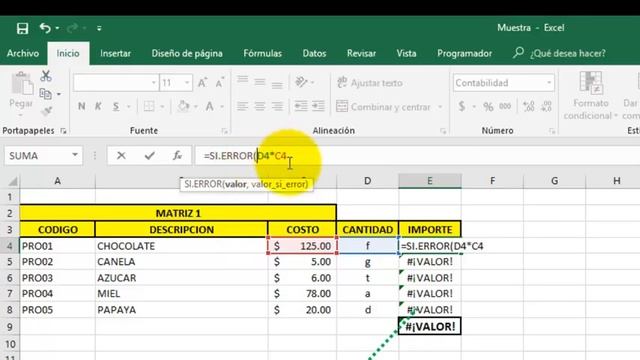Viewport: 640px width, 360px height.
Task: Cancel formula entry with X button
Action: pyautogui.click(x=121, y=156)
